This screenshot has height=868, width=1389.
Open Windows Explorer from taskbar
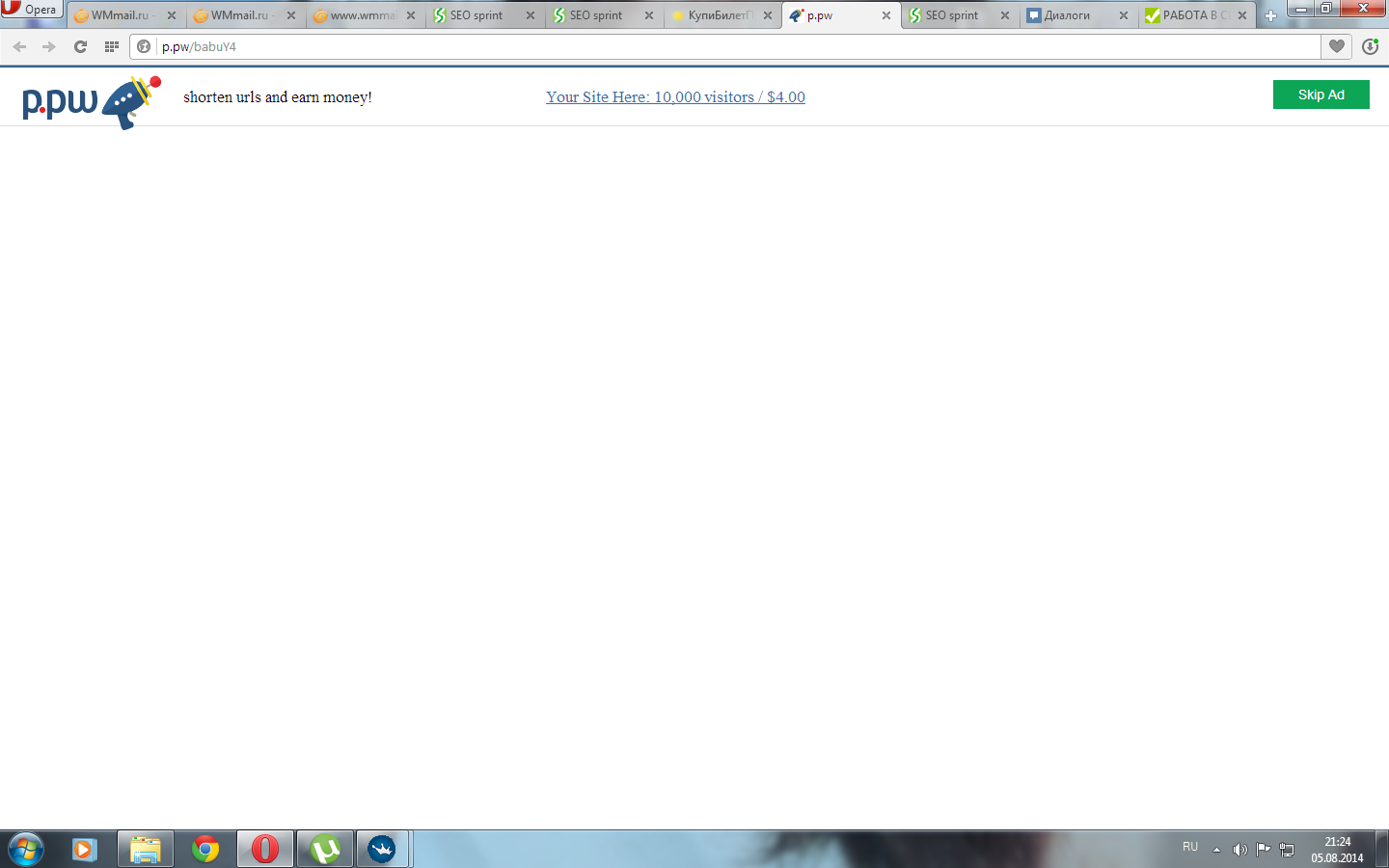click(146, 850)
